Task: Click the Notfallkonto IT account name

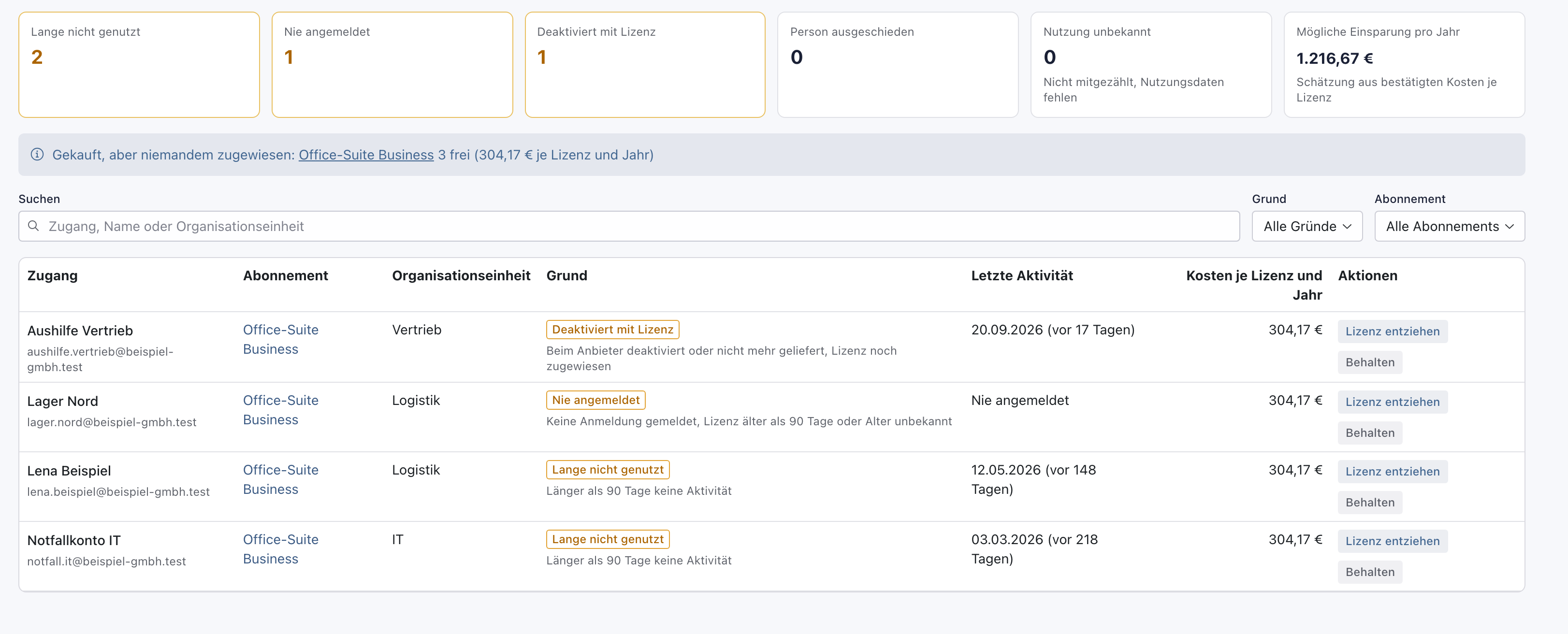Action: (x=73, y=540)
